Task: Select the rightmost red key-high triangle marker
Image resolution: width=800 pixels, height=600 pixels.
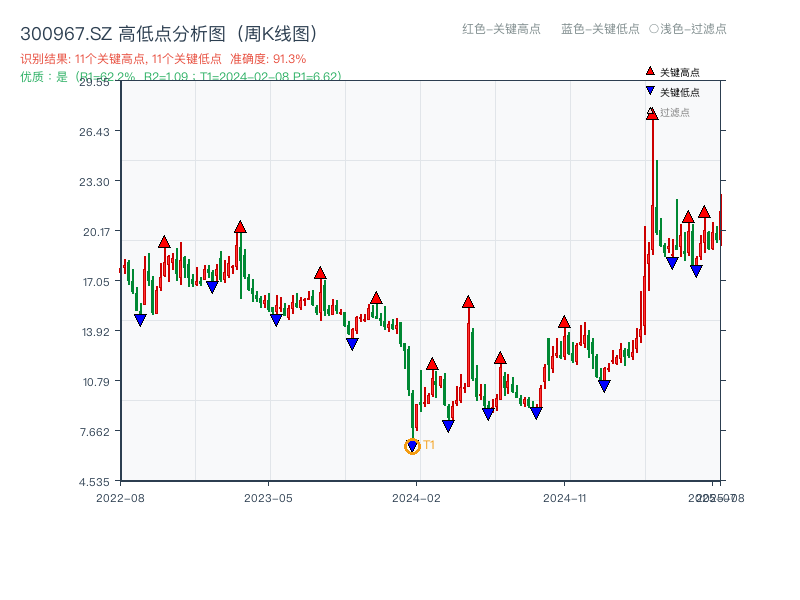Action: tap(704, 212)
